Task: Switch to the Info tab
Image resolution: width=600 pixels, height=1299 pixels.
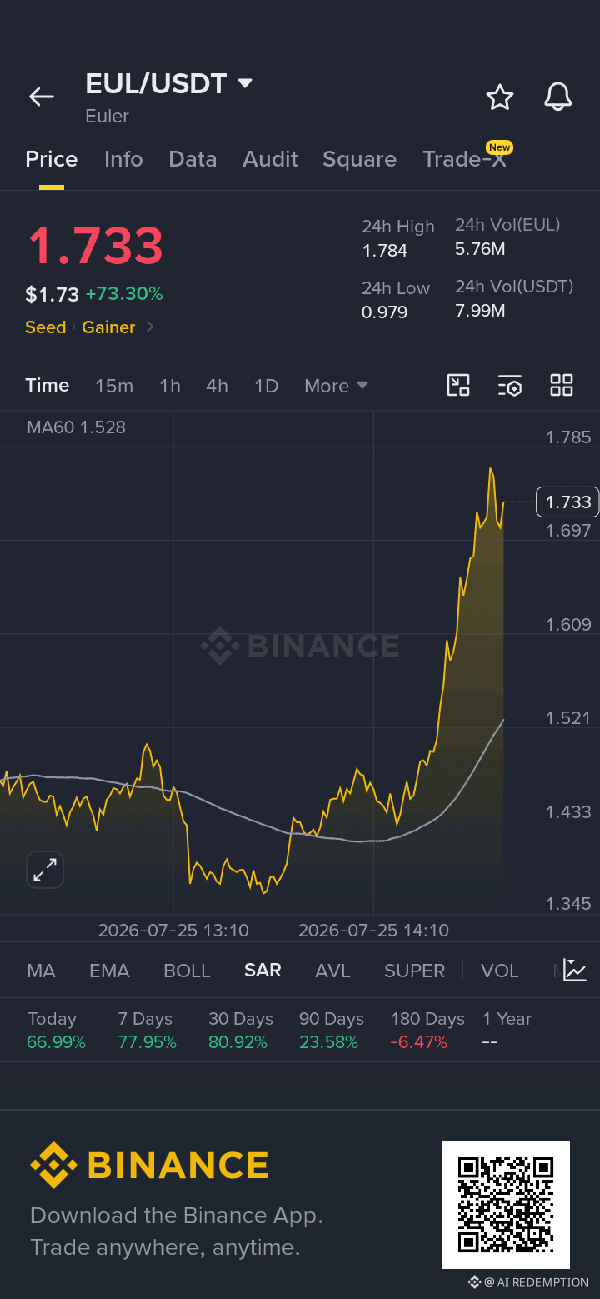Action: [124, 159]
